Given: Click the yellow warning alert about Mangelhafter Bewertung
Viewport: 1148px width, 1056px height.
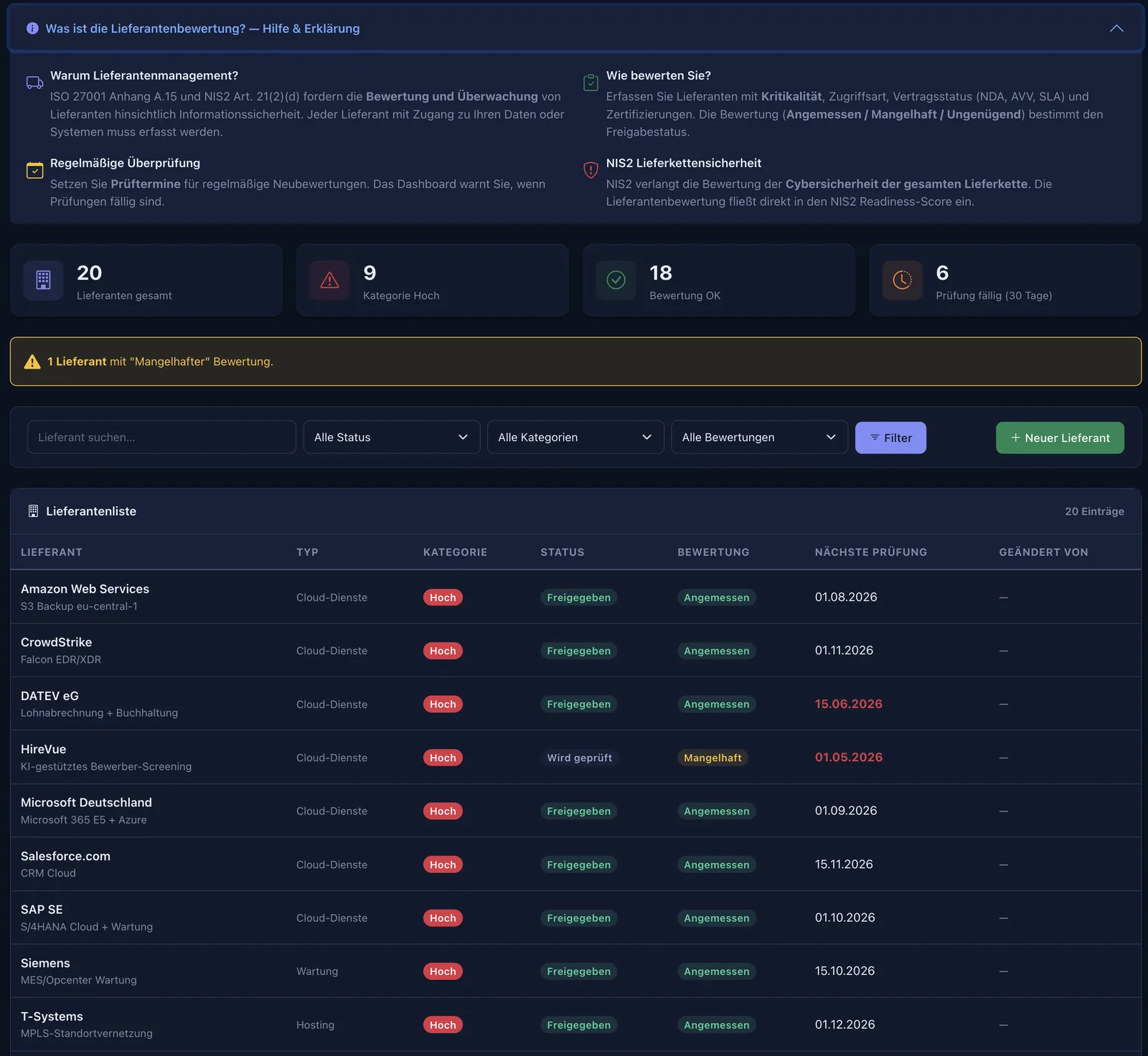Looking at the screenshot, I should pyautogui.click(x=575, y=362).
